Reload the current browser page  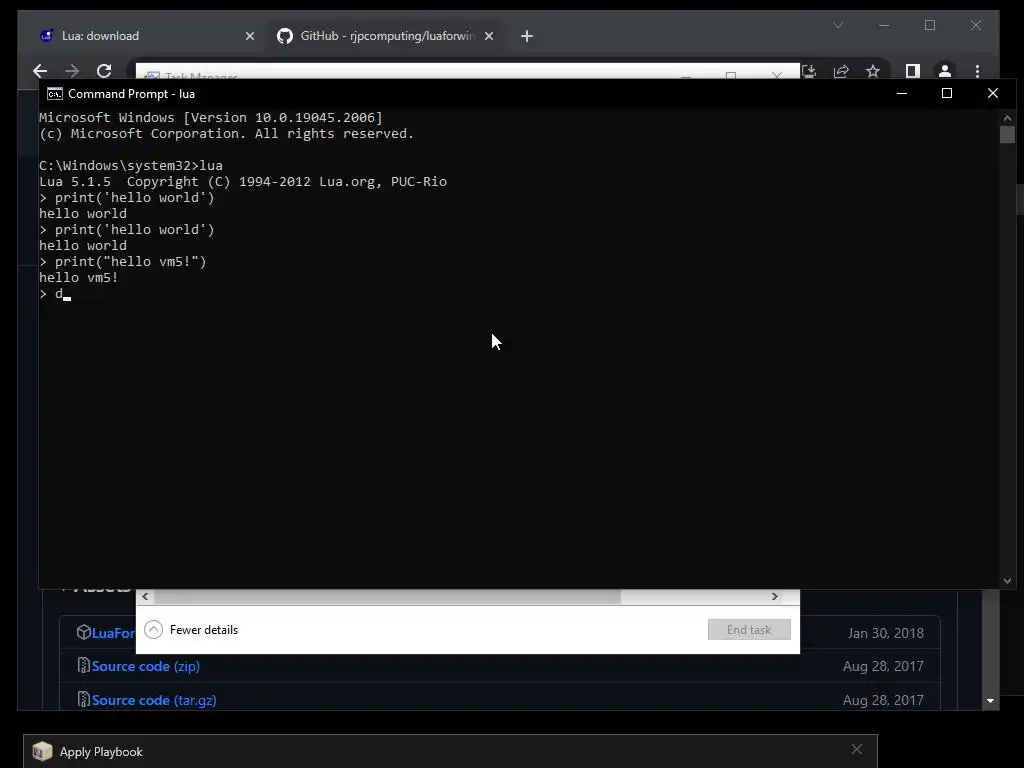pyautogui.click(x=104, y=71)
